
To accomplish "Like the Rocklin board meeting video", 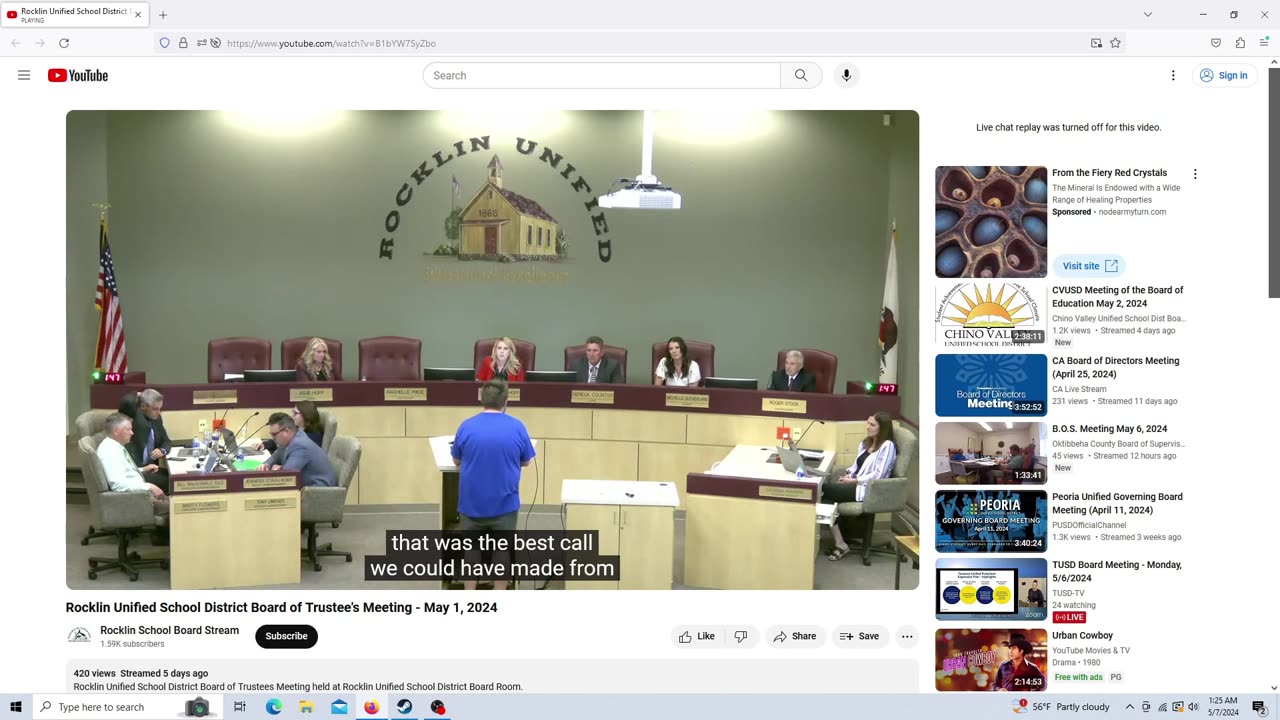I will click(697, 636).
